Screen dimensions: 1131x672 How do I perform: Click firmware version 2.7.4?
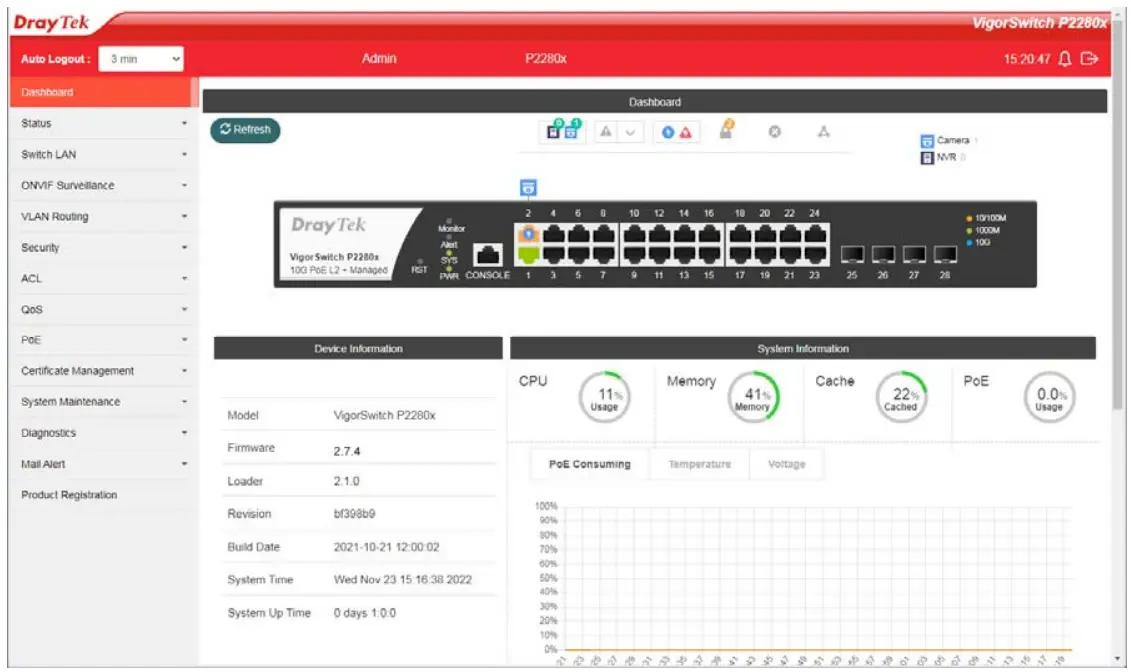(347, 451)
